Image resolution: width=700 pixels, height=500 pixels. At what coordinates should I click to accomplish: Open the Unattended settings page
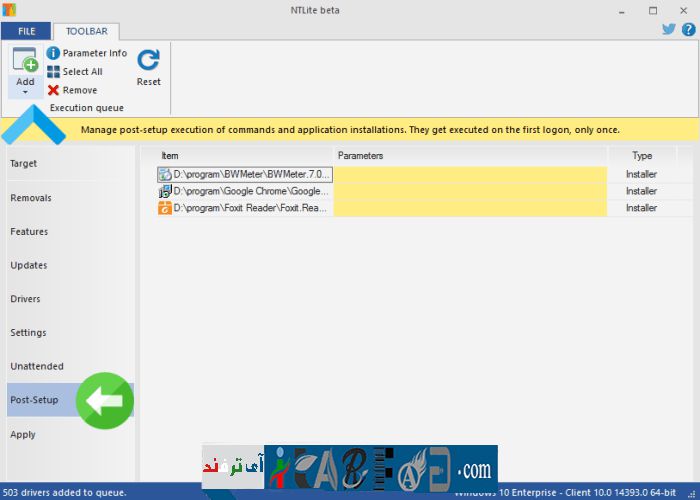click(x=37, y=366)
